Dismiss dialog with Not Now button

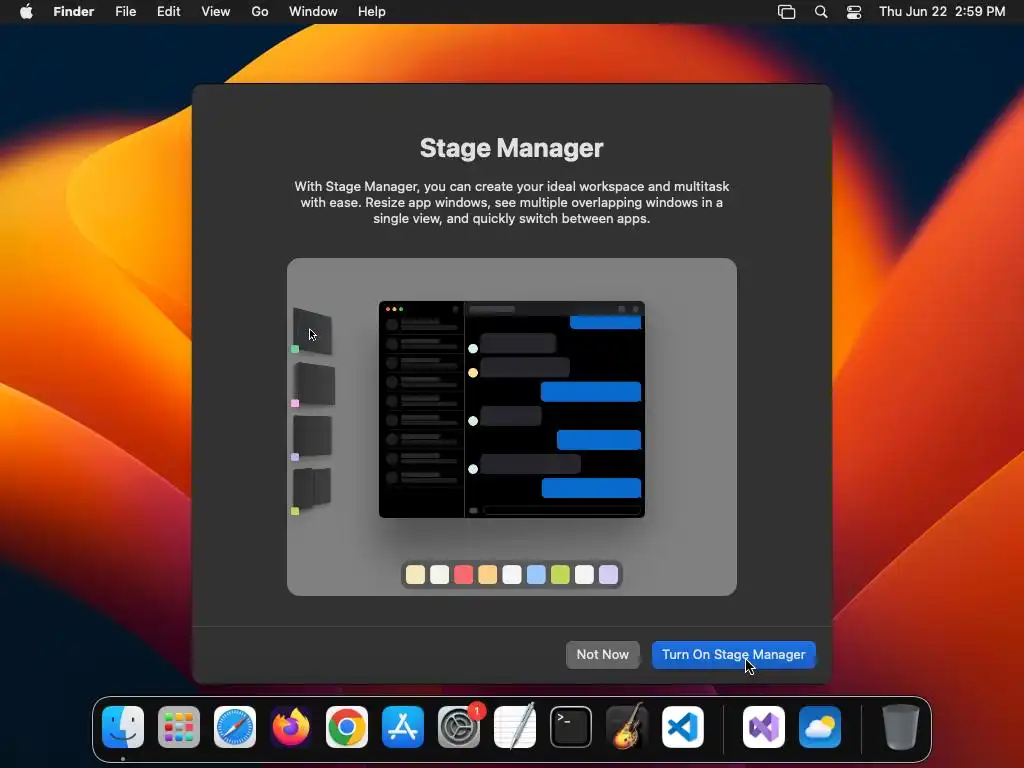click(602, 654)
